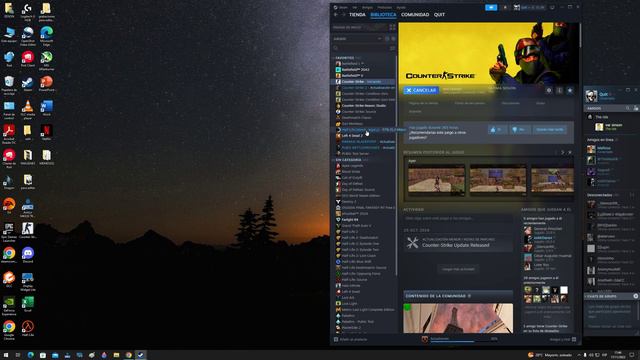Click the Windows Start button
Screen dimensions: 640x360
[x=6, y=355]
